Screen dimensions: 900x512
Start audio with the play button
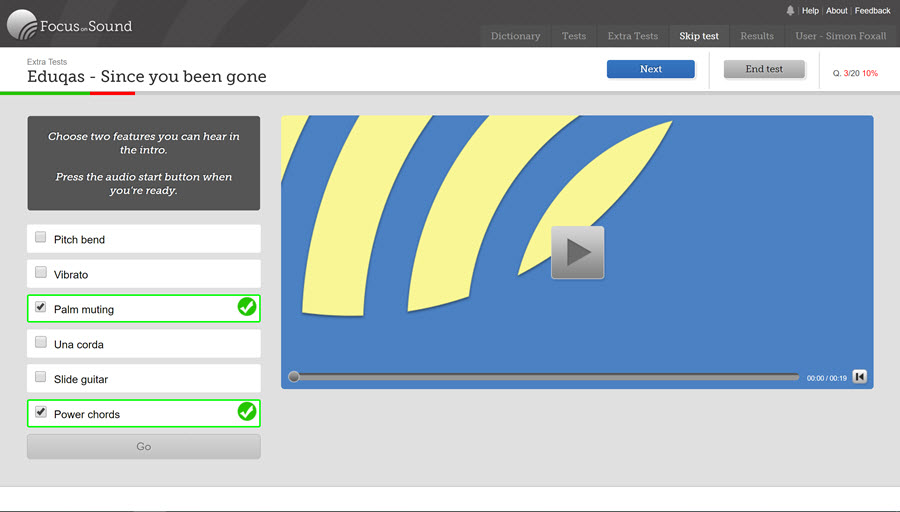(577, 252)
